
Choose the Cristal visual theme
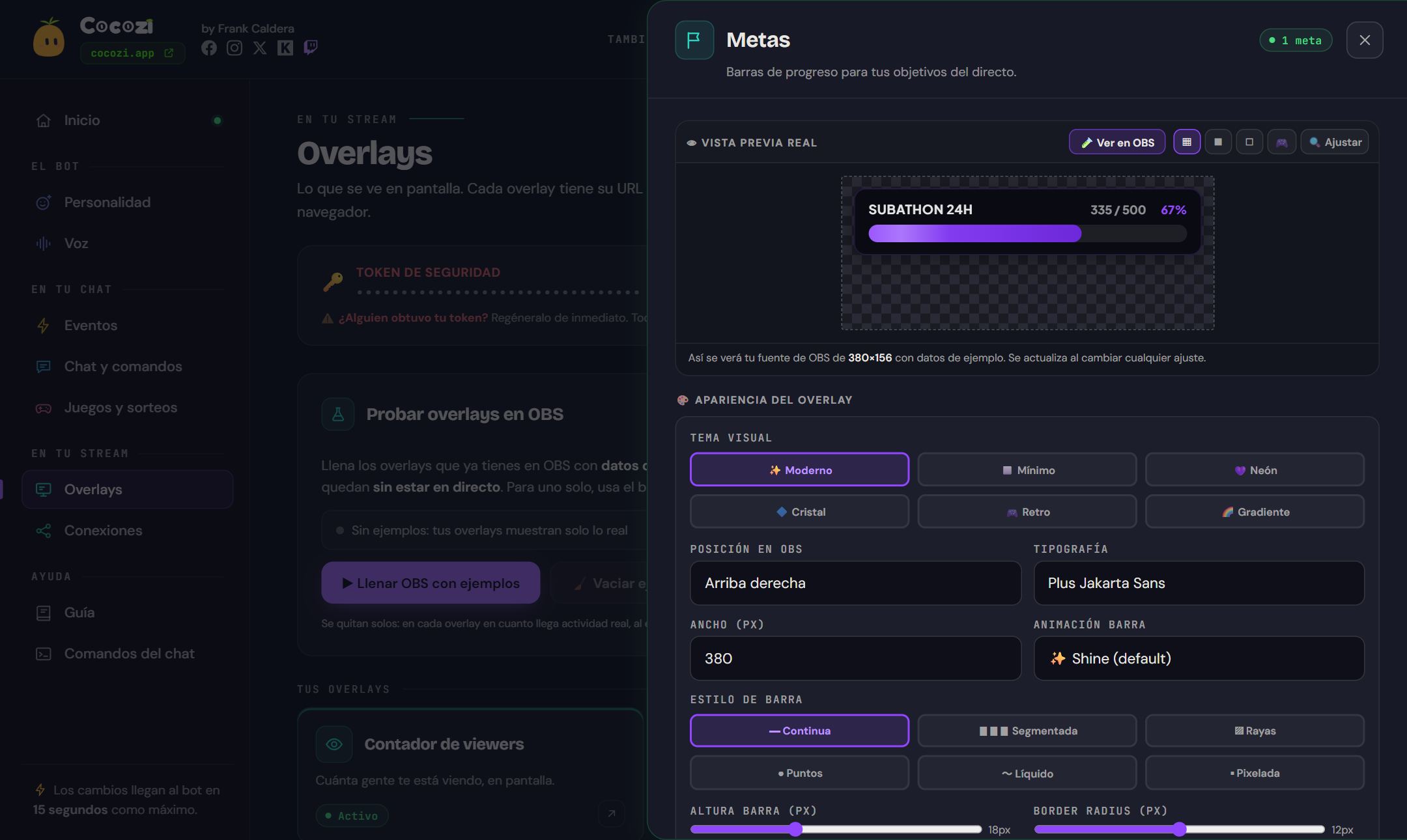click(799, 511)
